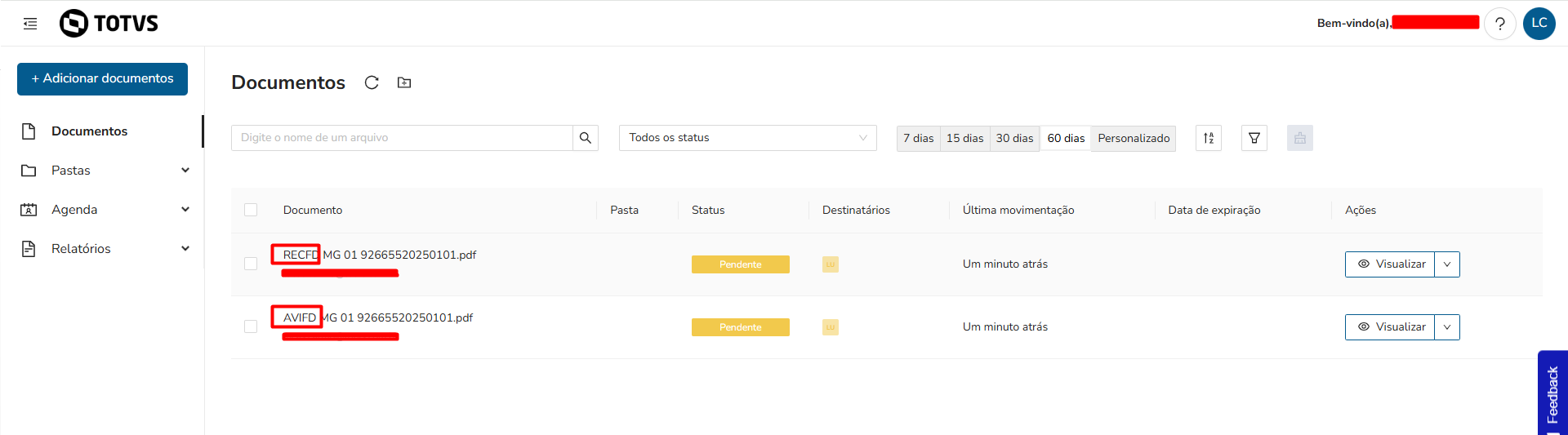
Task: Check the RECFD document checkbox
Action: 251,264
